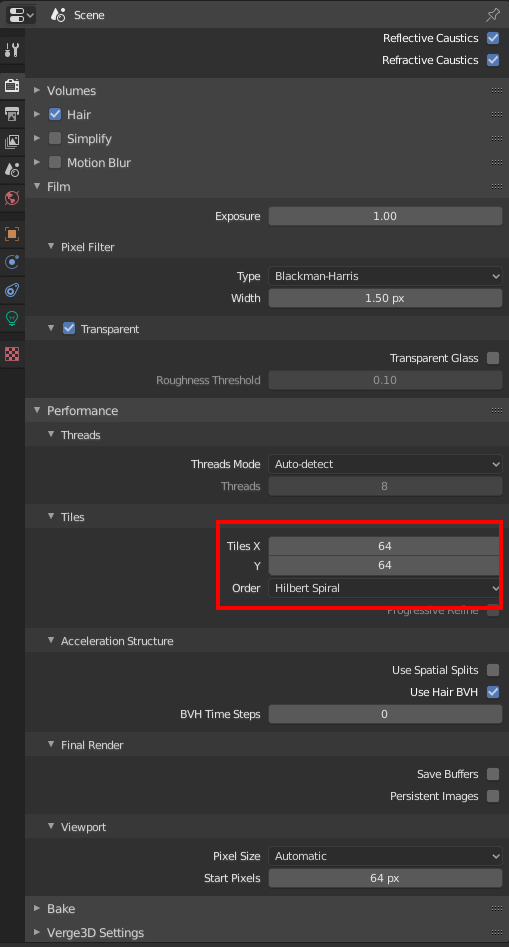Grab the Performance panel drag handle
This screenshot has height=947, width=509.
(x=497, y=411)
